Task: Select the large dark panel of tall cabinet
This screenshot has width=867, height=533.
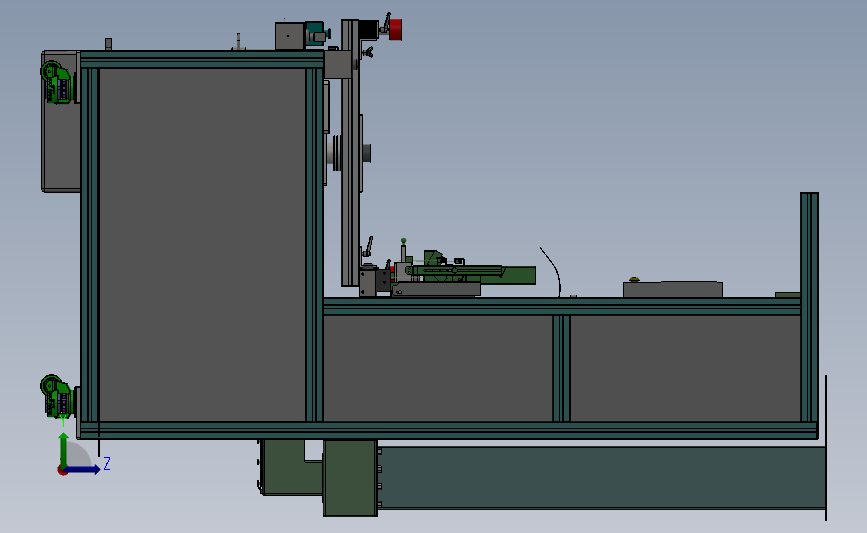Action: click(202, 244)
